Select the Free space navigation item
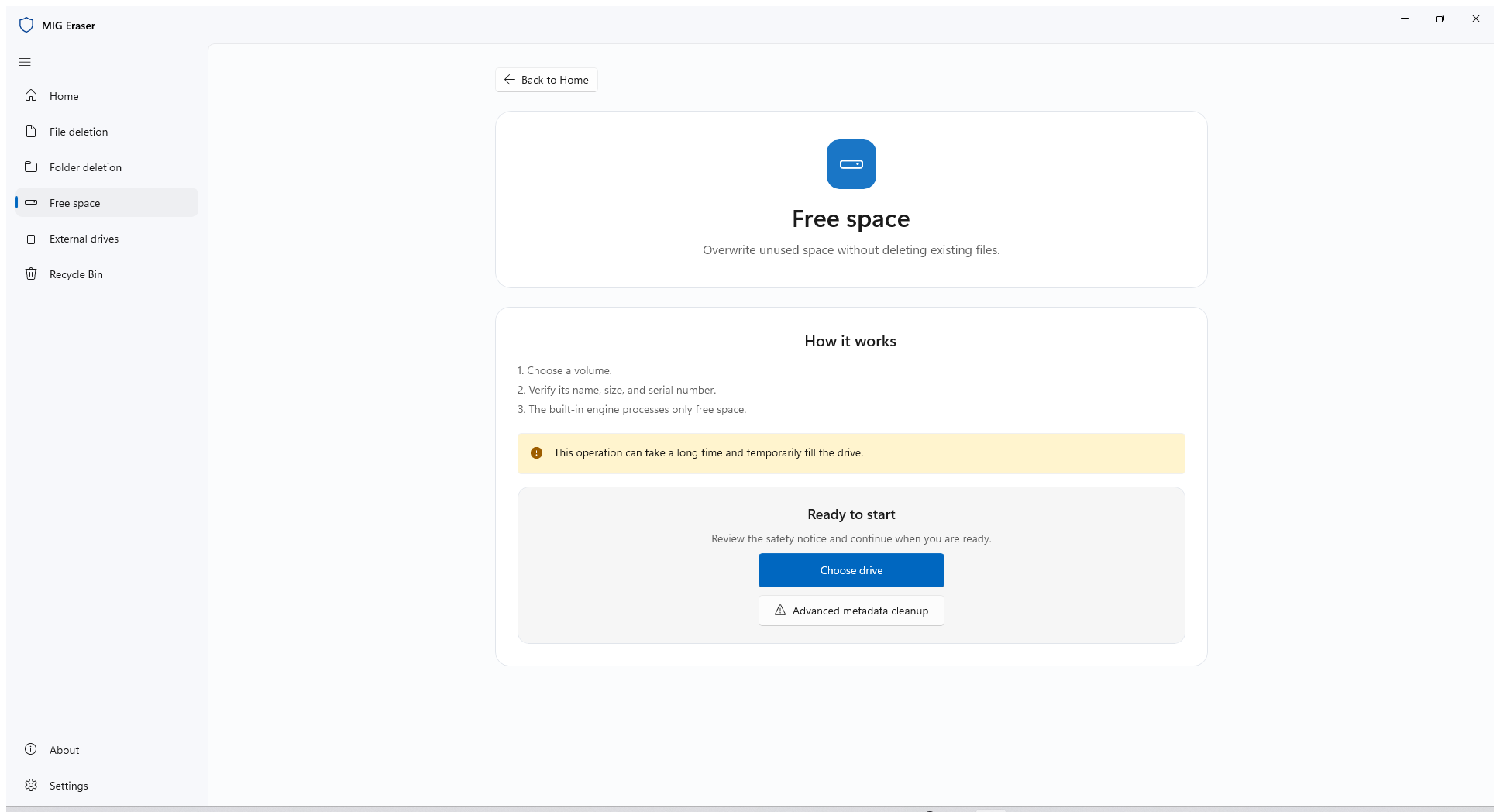 tap(107, 203)
